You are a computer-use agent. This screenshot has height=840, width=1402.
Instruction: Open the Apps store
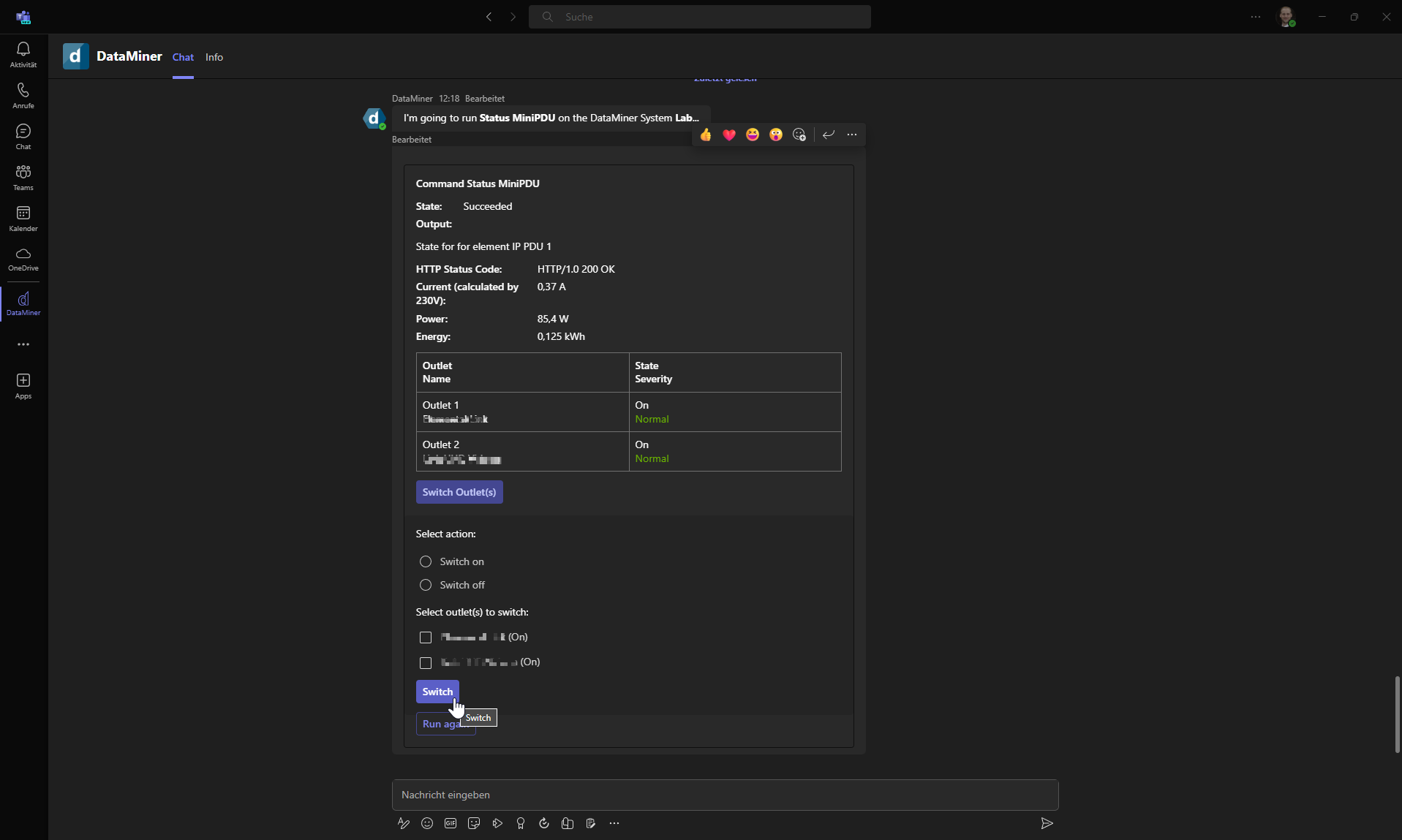click(23, 386)
